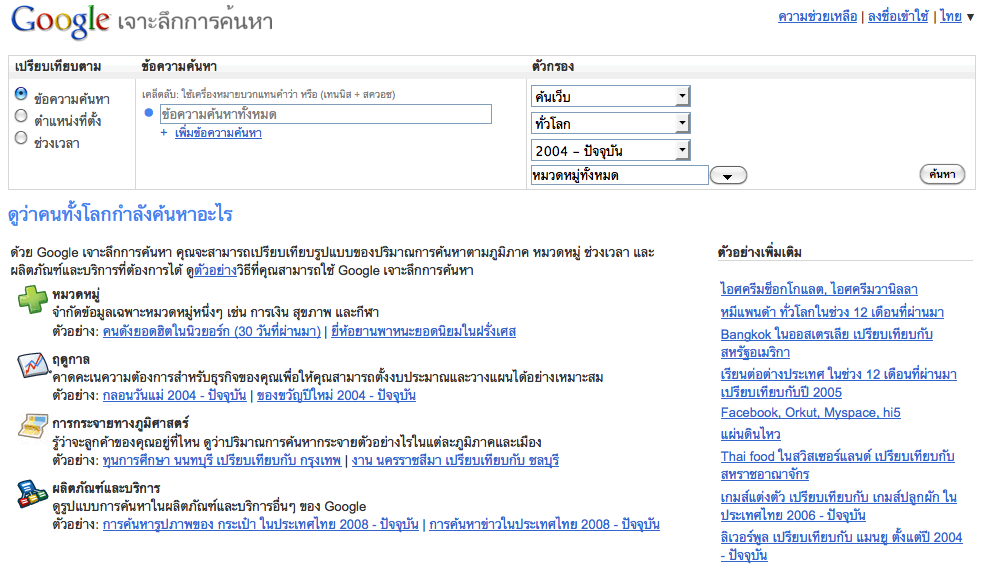Open the 2004 – ปัจจุบัน time range dropdown

610,150
